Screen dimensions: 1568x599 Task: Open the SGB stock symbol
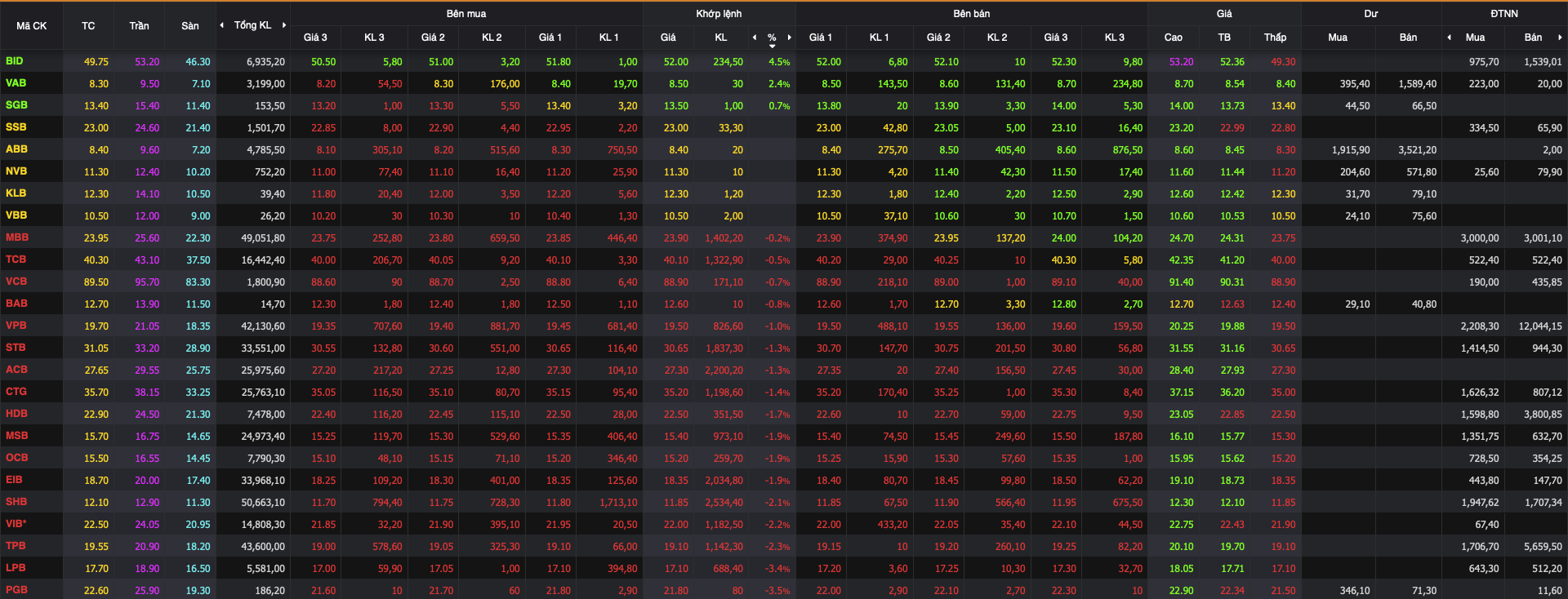[x=16, y=105]
